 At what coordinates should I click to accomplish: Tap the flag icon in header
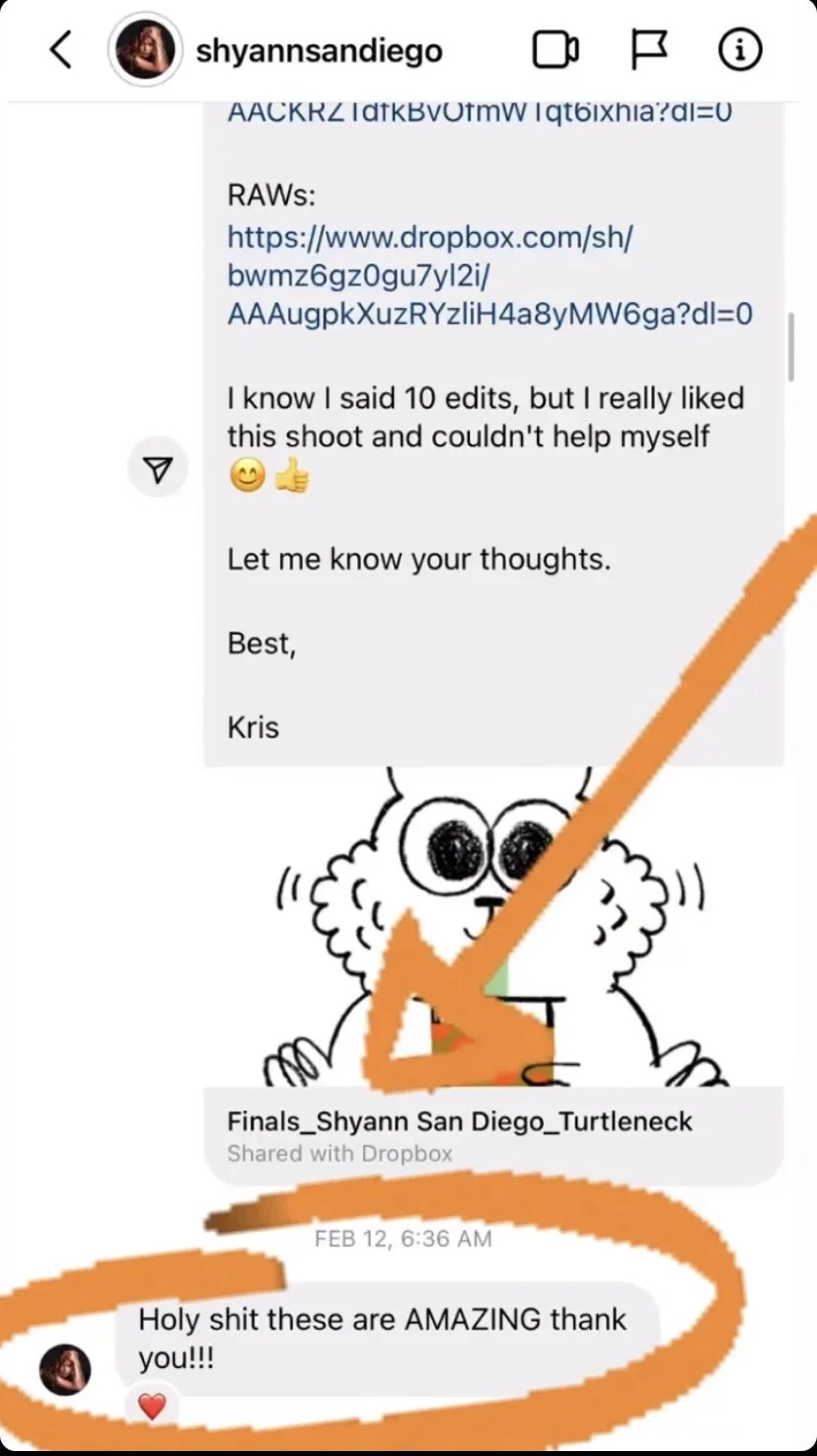click(x=648, y=49)
